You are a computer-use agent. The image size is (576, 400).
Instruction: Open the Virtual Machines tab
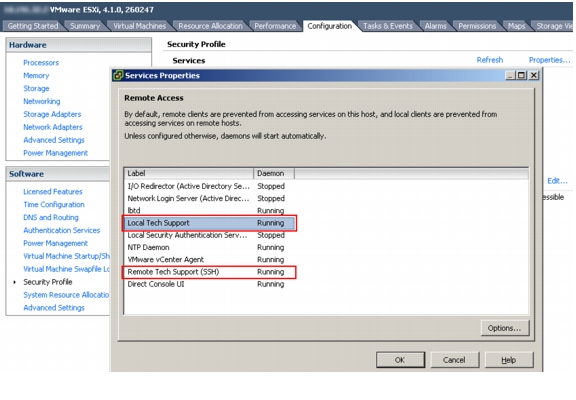tap(139, 26)
